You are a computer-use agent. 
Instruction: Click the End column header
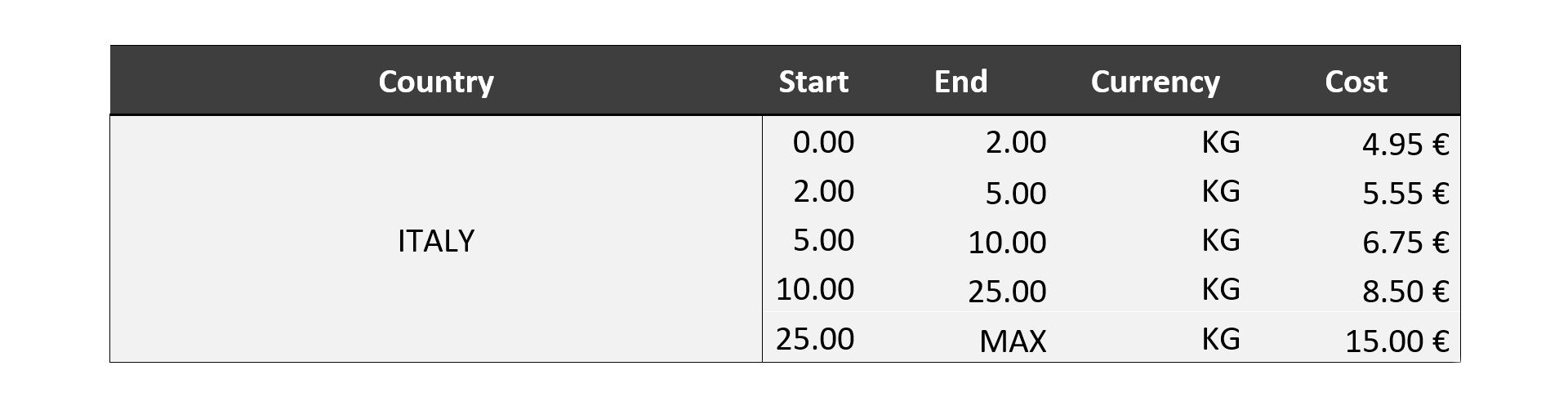click(960, 82)
